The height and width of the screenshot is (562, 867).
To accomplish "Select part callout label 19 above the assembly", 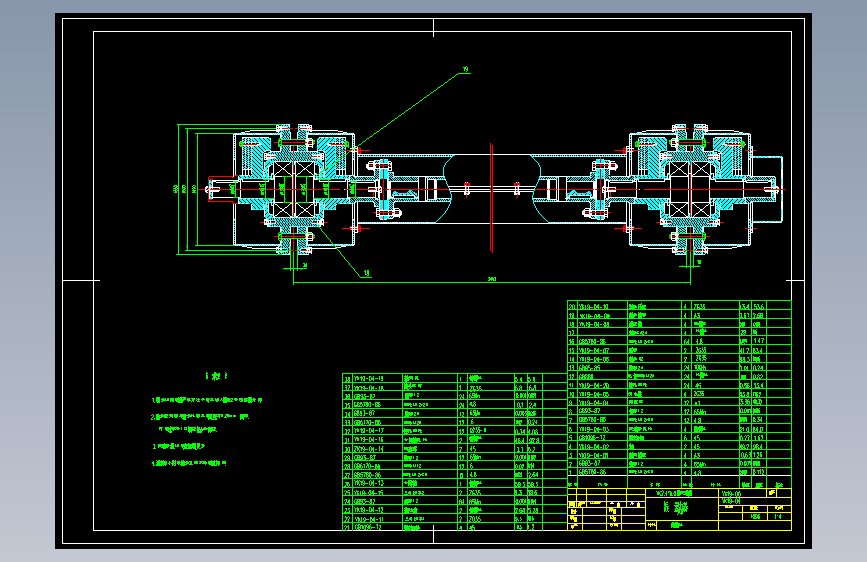I will pyautogui.click(x=466, y=70).
